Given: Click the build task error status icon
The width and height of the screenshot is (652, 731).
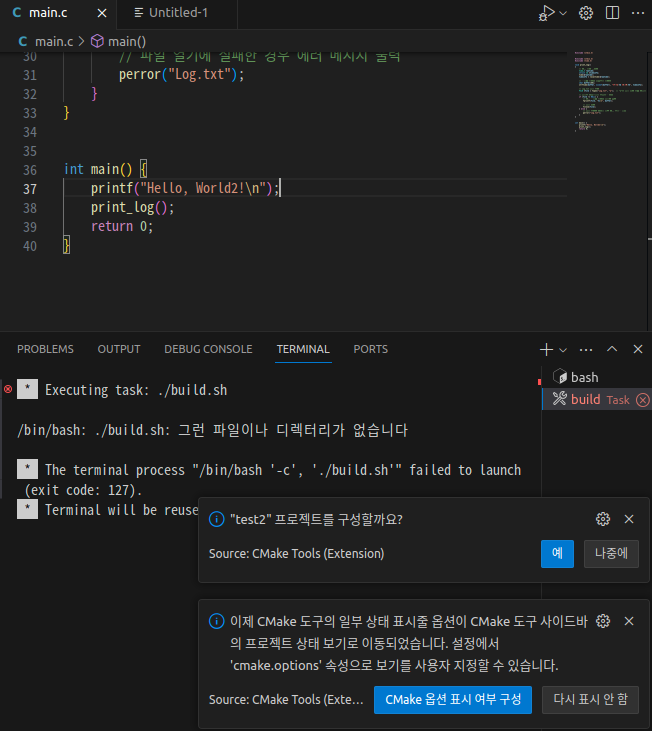Looking at the screenshot, I should pos(643,400).
